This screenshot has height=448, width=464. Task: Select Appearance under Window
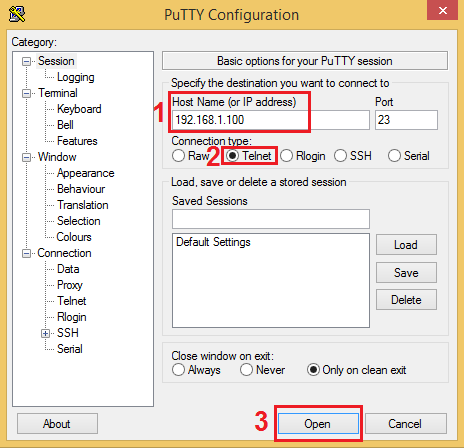(x=86, y=173)
